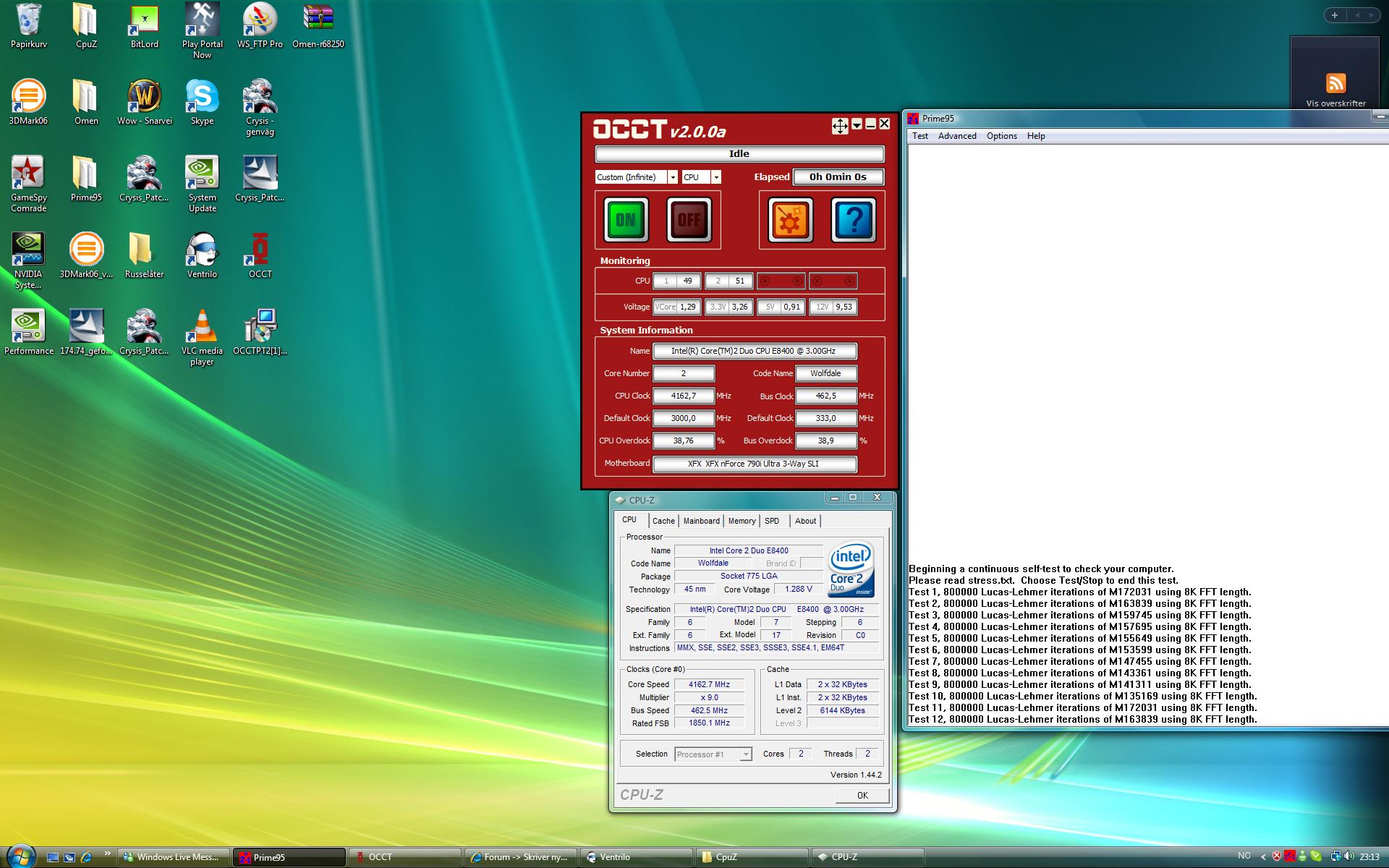Open the Test menu in Prime95
The image size is (1389, 868).
pos(919,136)
